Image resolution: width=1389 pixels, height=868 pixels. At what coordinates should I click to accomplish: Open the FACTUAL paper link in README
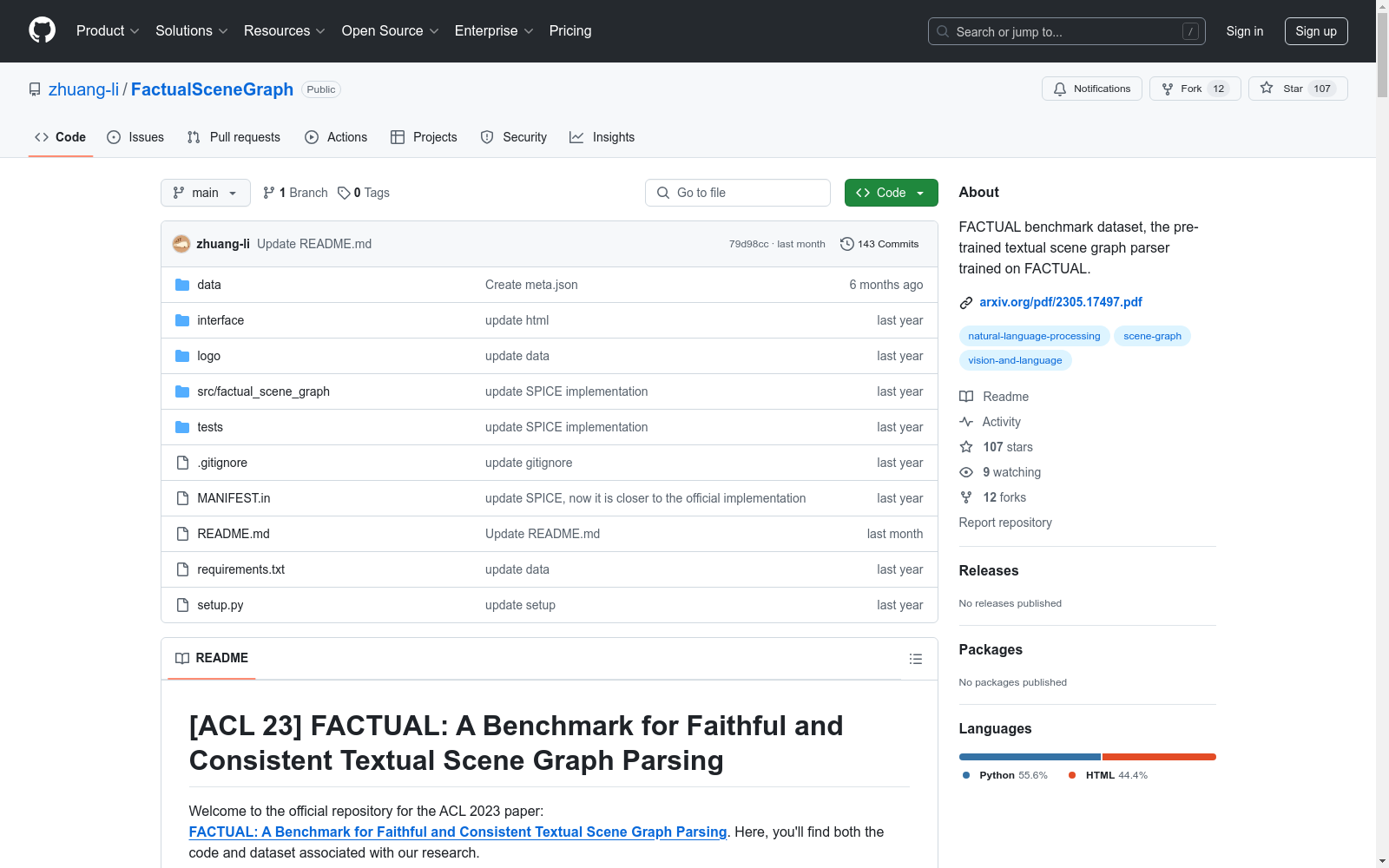click(x=458, y=832)
